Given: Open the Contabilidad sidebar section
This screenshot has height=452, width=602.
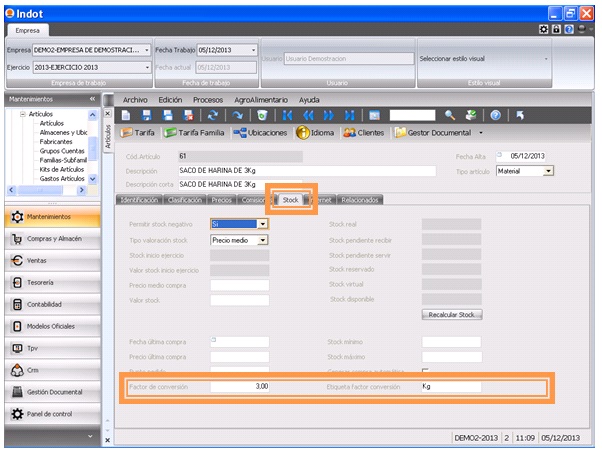Looking at the screenshot, I should pyautogui.click(x=54, y=304).
